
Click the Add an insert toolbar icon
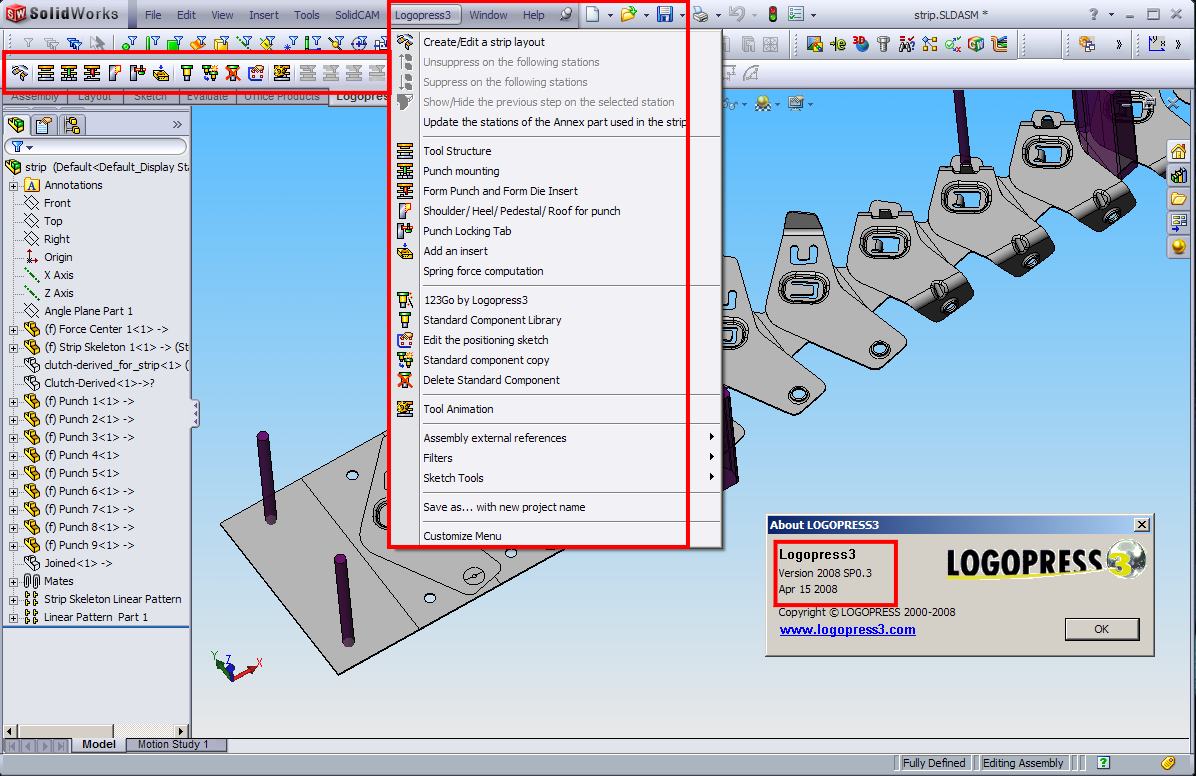coord(161,72)
